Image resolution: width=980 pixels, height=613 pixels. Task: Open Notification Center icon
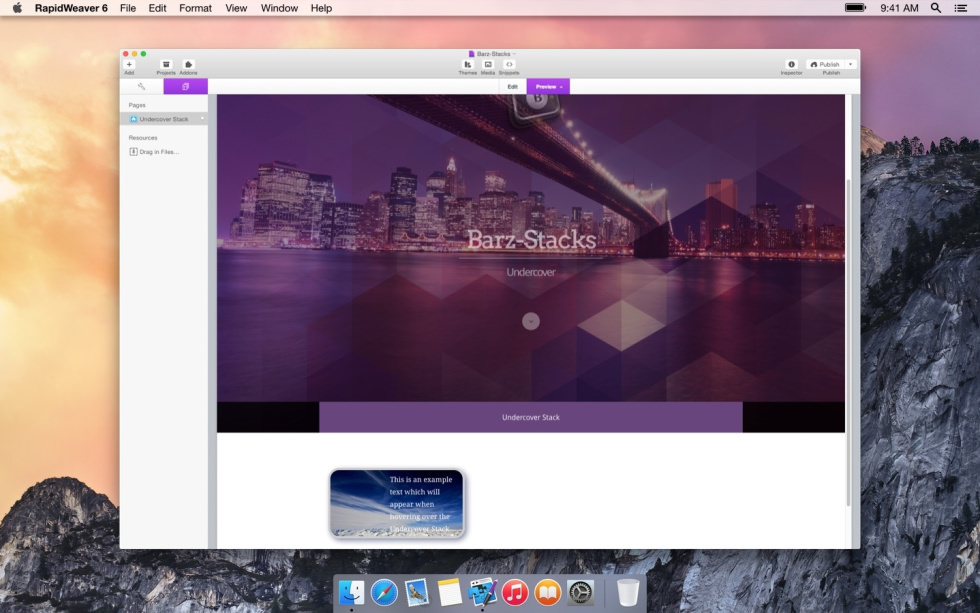[961, 8]
